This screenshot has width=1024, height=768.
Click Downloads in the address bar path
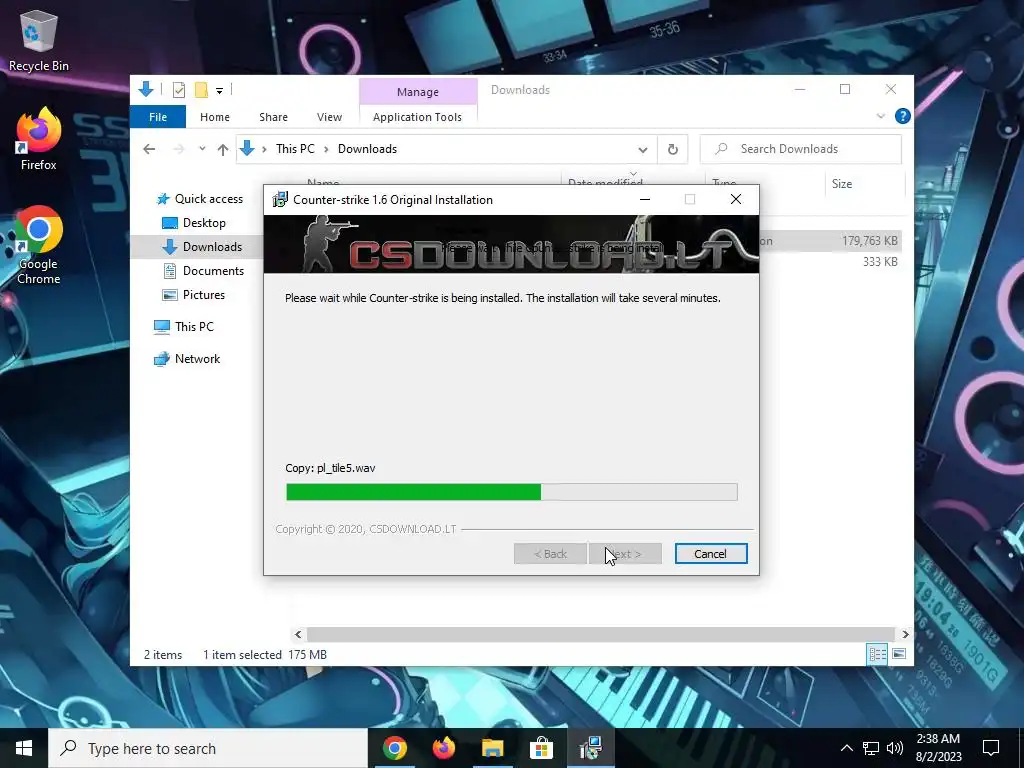pyautogui.click(x=367, y=149)
